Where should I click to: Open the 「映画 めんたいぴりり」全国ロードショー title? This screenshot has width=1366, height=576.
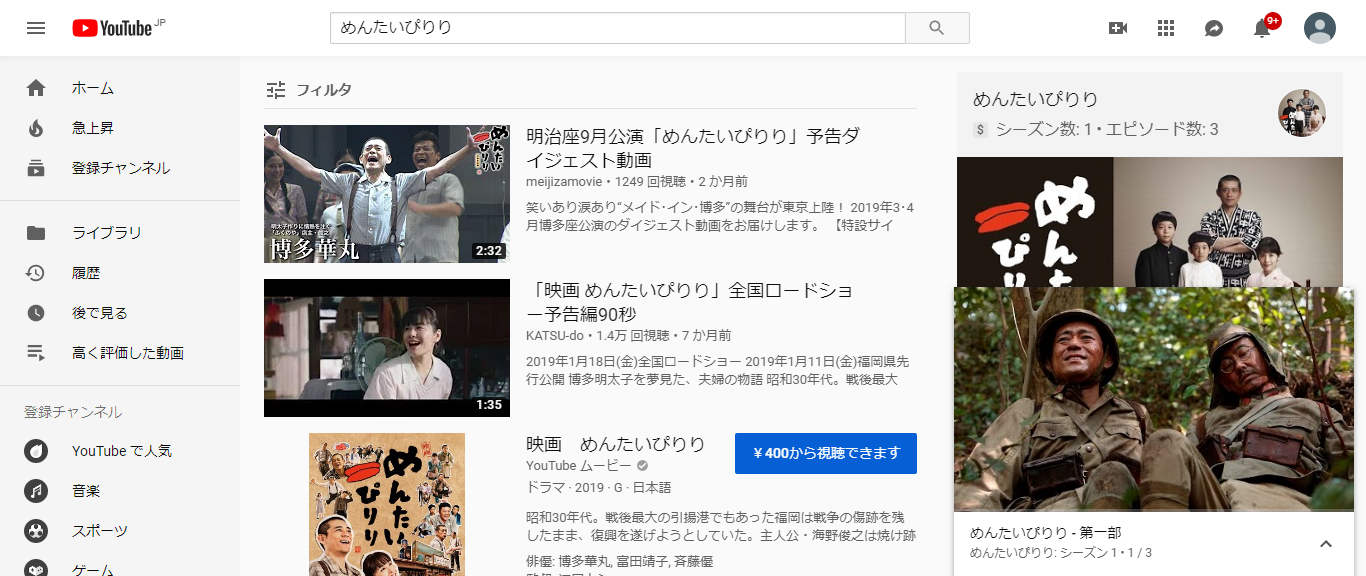[x=689, y=302]
